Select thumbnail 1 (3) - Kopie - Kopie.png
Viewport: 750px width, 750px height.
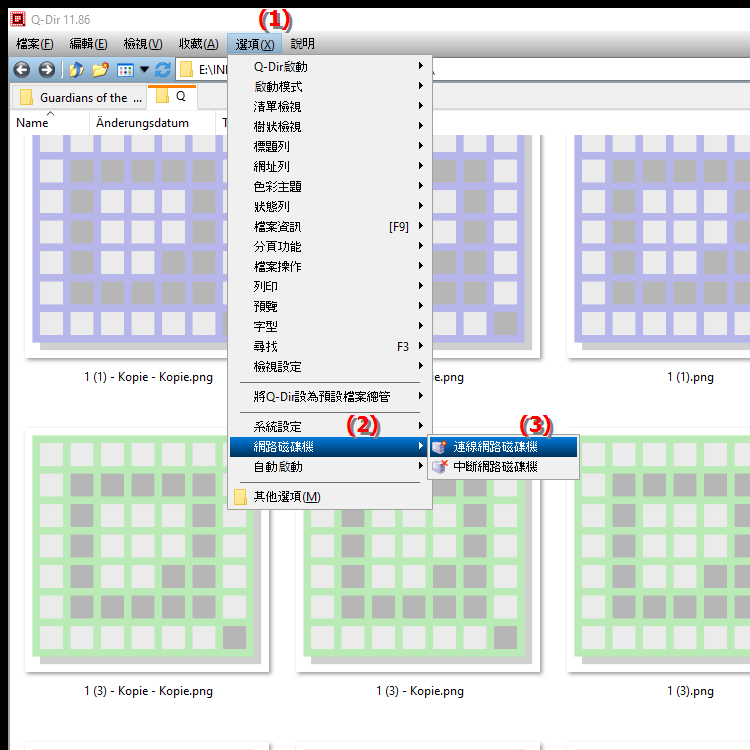click(147, 550)
